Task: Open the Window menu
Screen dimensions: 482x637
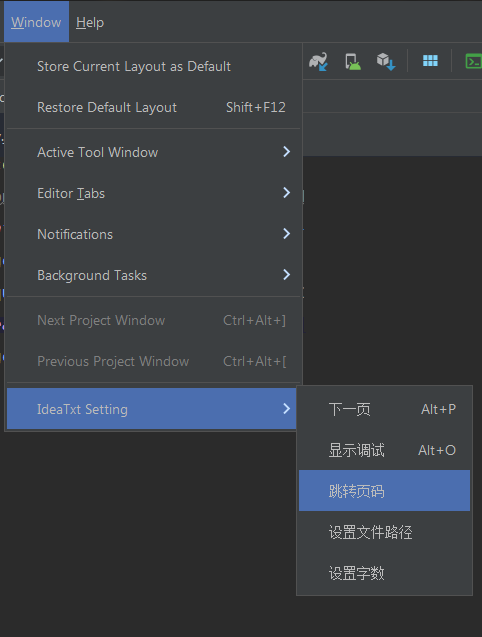Action: pos(36,22)
